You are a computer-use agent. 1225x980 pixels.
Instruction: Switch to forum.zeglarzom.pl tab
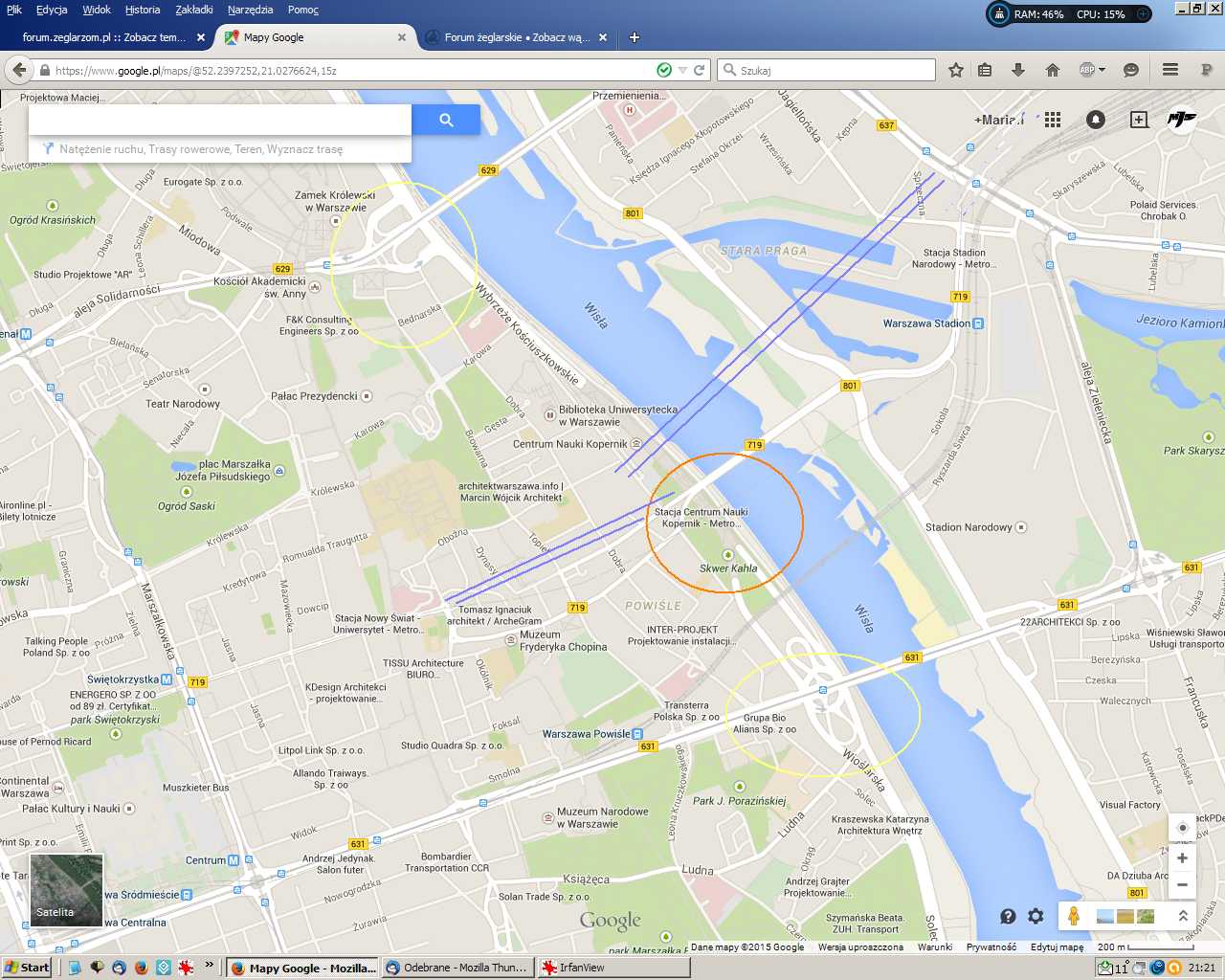[x=104, y=37]
